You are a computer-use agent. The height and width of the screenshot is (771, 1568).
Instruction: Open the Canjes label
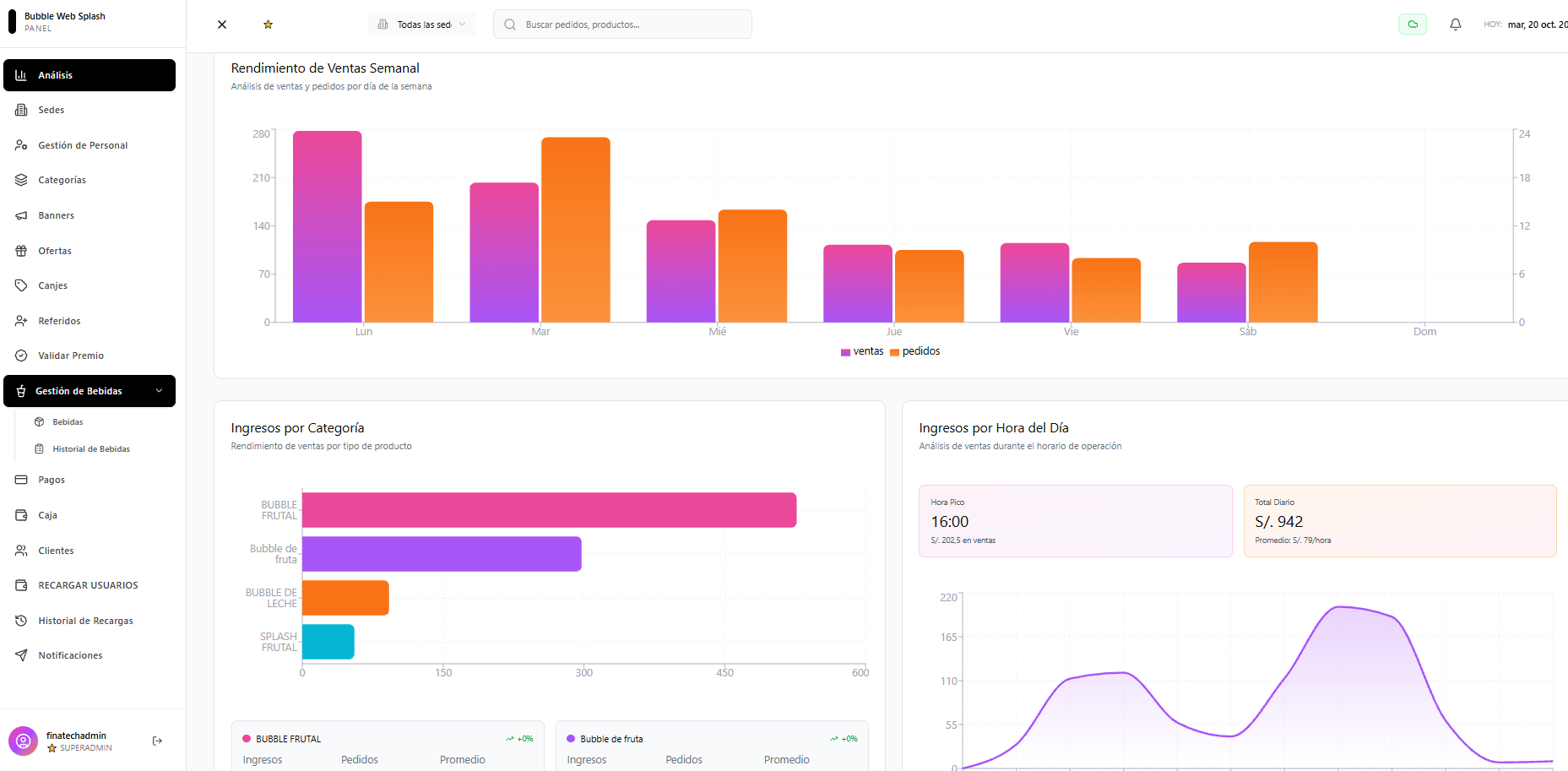pos(52,285)
